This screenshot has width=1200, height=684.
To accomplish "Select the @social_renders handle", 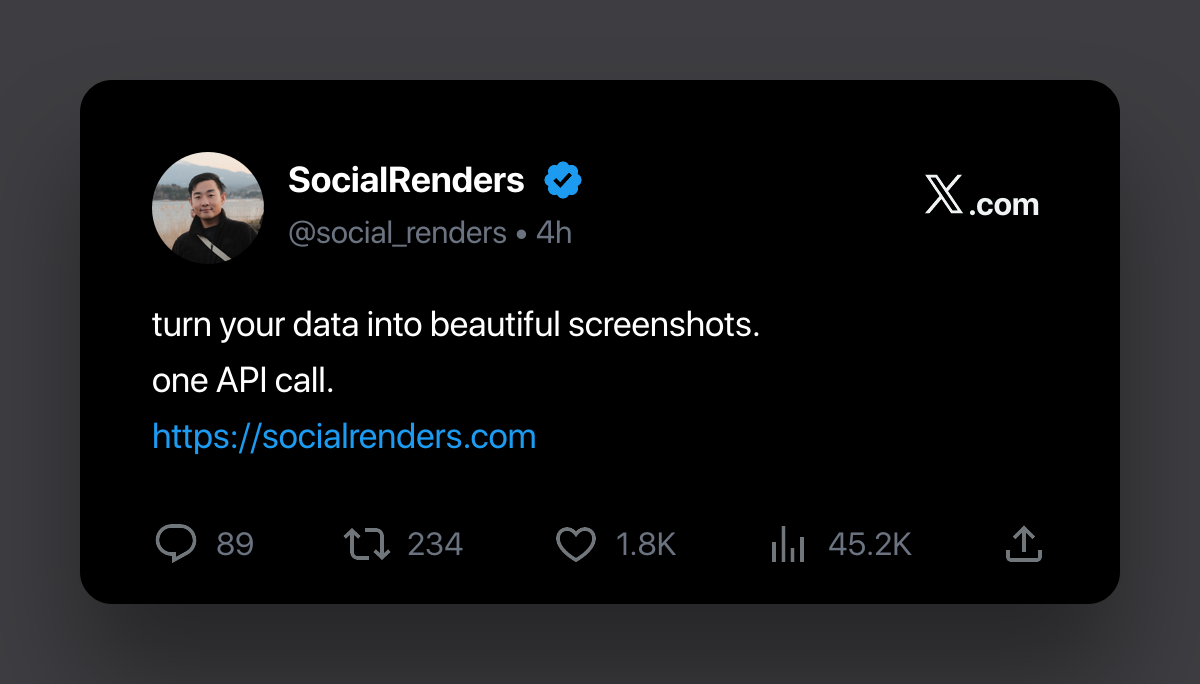I will 397,232.
